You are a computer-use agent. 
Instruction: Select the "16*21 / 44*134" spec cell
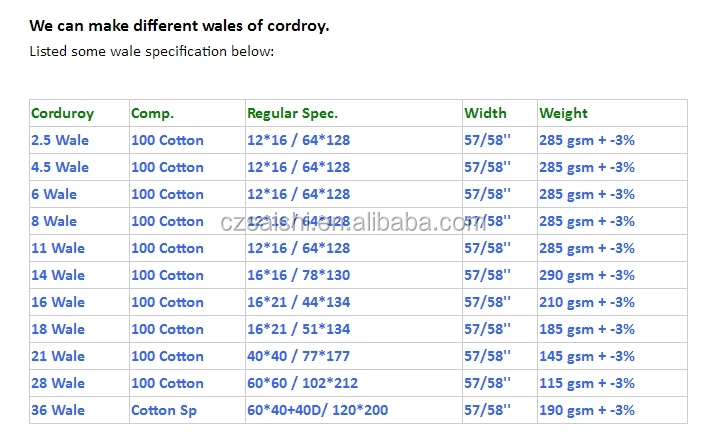[298, 302]
